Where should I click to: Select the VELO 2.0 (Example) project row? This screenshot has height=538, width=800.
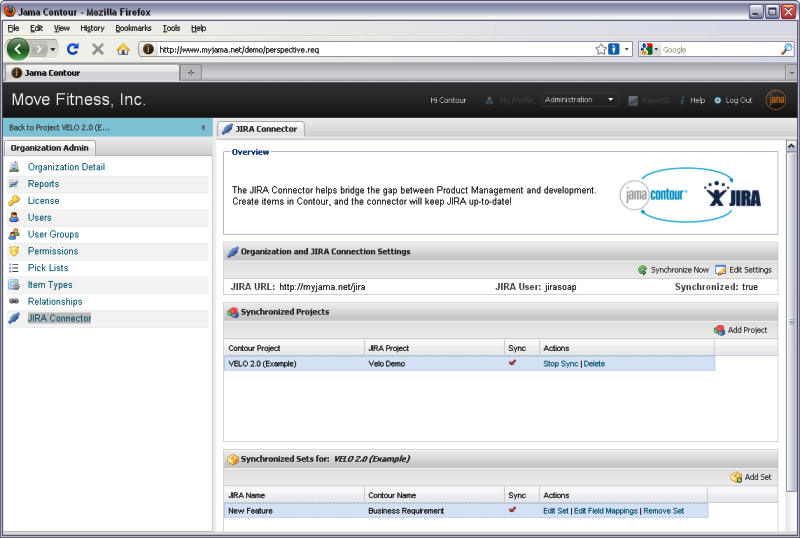point(469,363)
